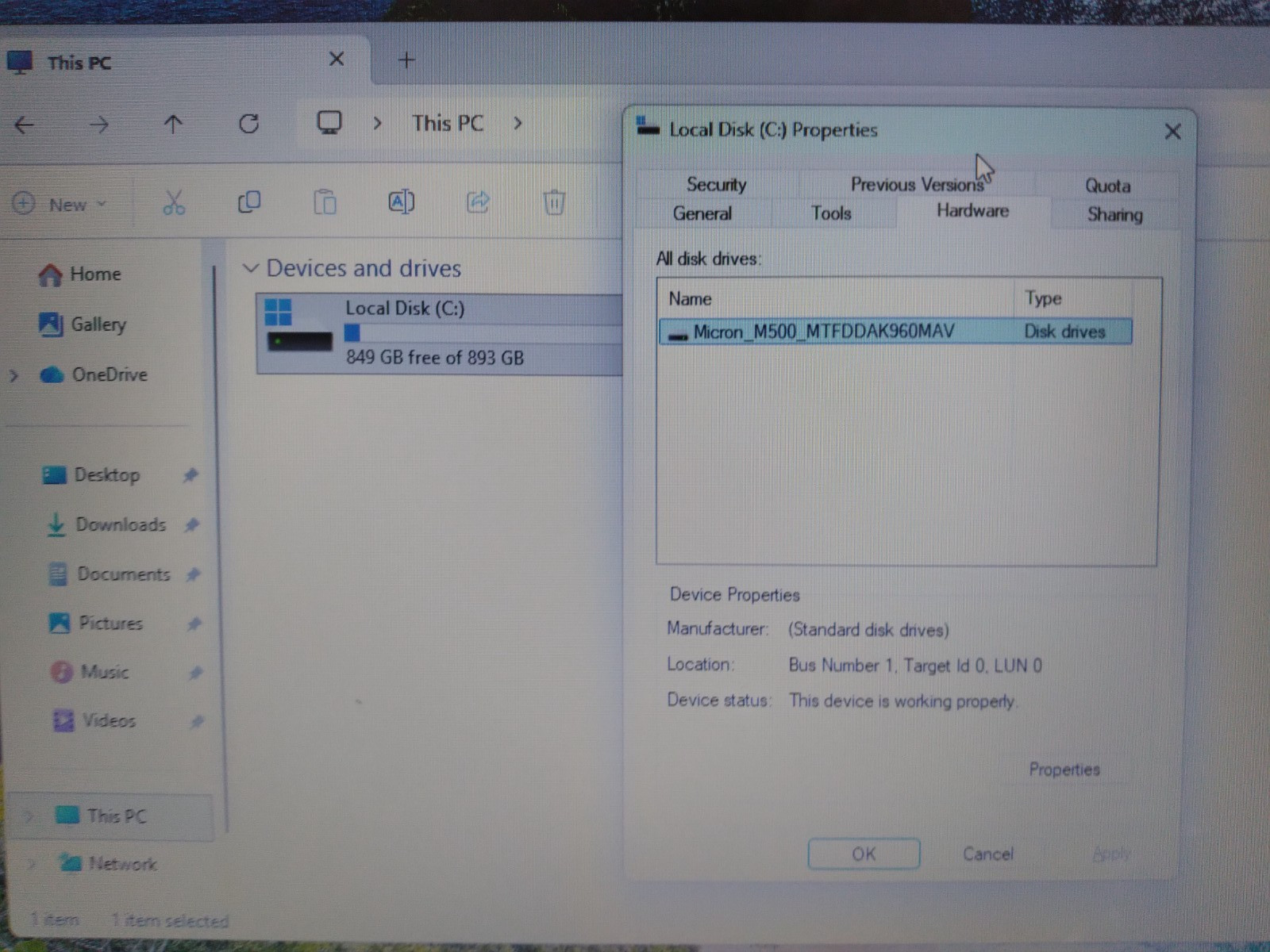Confirm the dialog with OK
Image resolution: width=1270 pixels, height=952 pixels.
[x=864, y=854]
